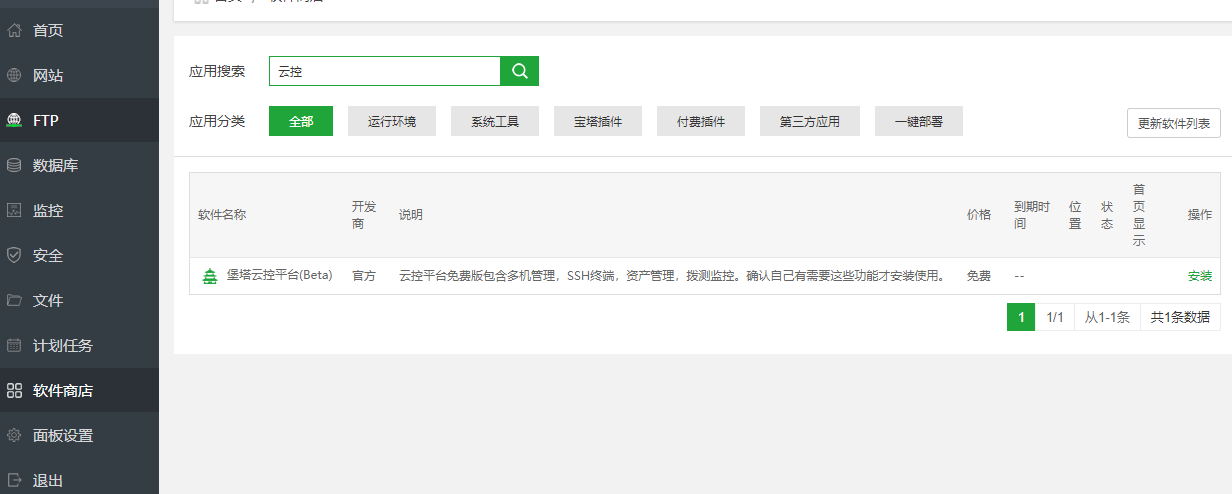
Task: Click page number 1 button
Action: point(1021,318)
